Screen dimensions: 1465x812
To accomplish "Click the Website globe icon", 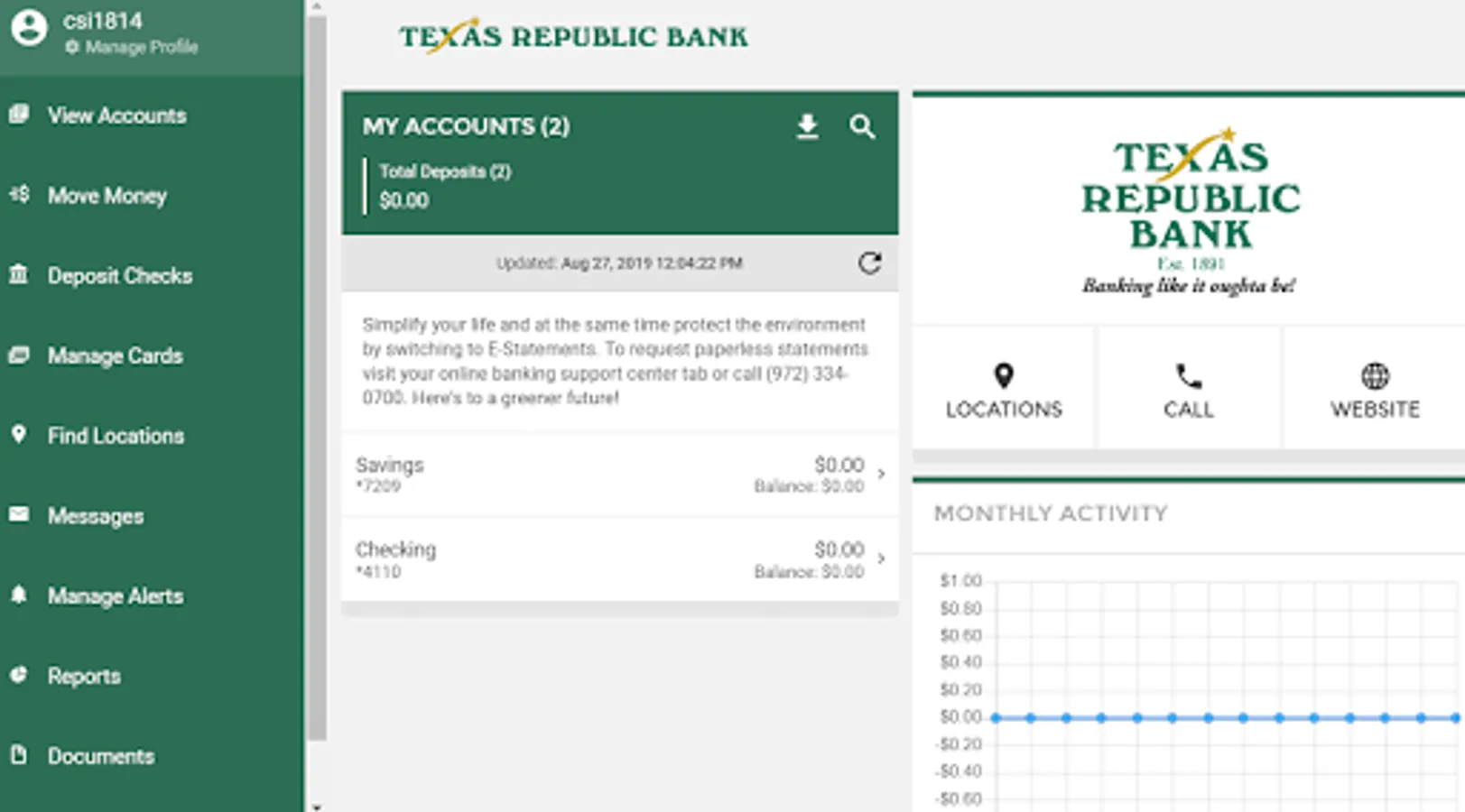I will click(x=1375, y=375).
